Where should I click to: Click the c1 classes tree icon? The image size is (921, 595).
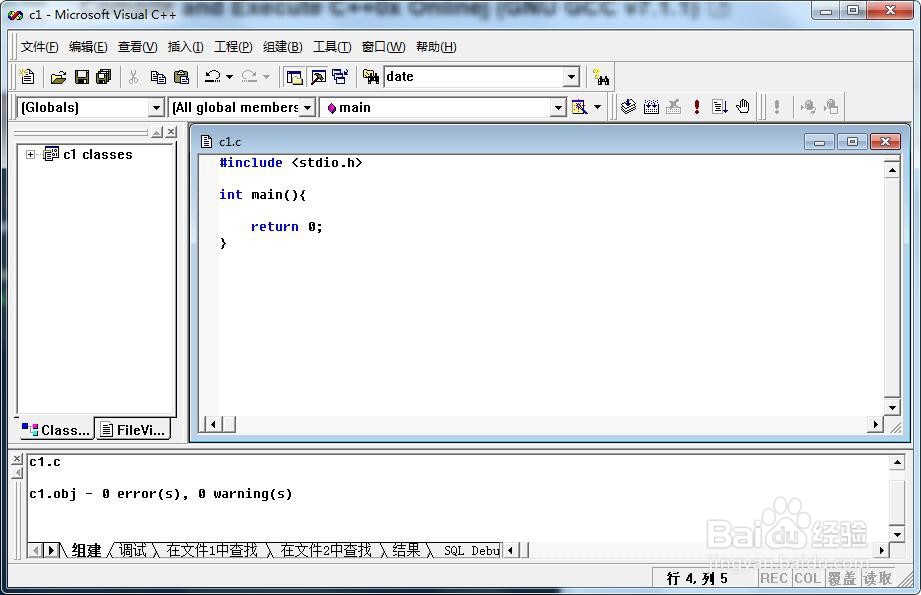tap(51, 154)
